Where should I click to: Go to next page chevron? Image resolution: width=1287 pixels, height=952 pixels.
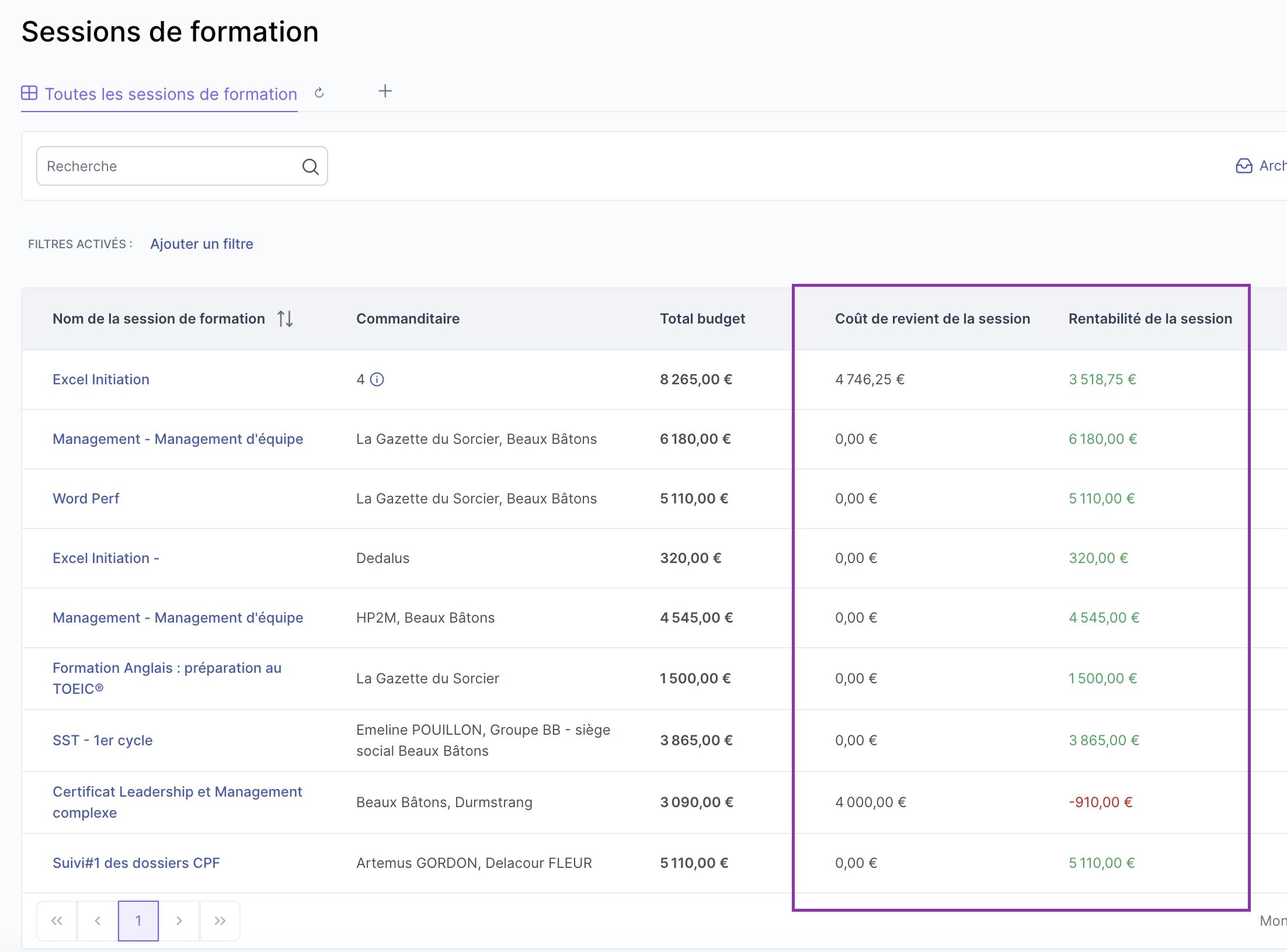[179, 921]
